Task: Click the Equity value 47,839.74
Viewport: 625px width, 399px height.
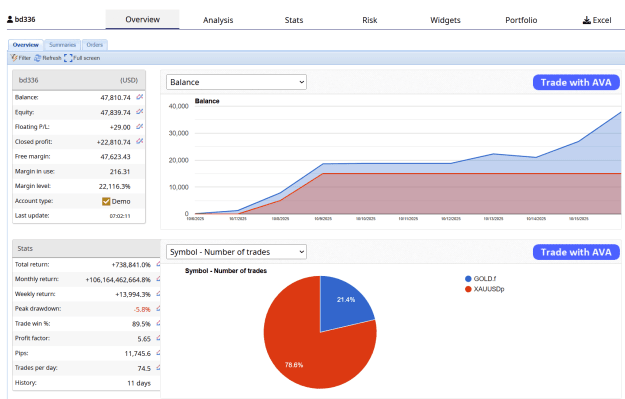Action: click(115, 113)
